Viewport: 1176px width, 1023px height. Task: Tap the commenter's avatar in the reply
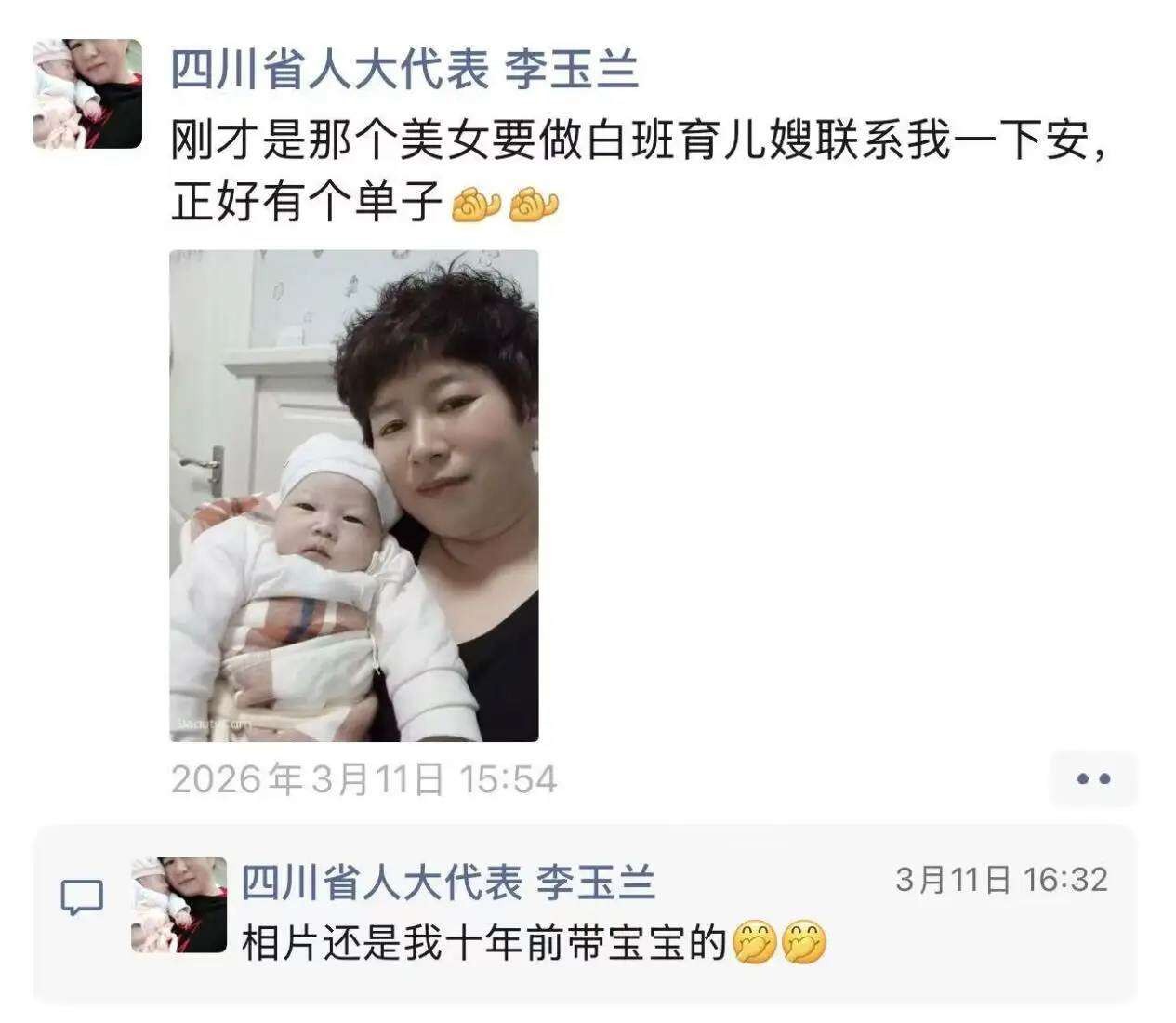point(178,905)
